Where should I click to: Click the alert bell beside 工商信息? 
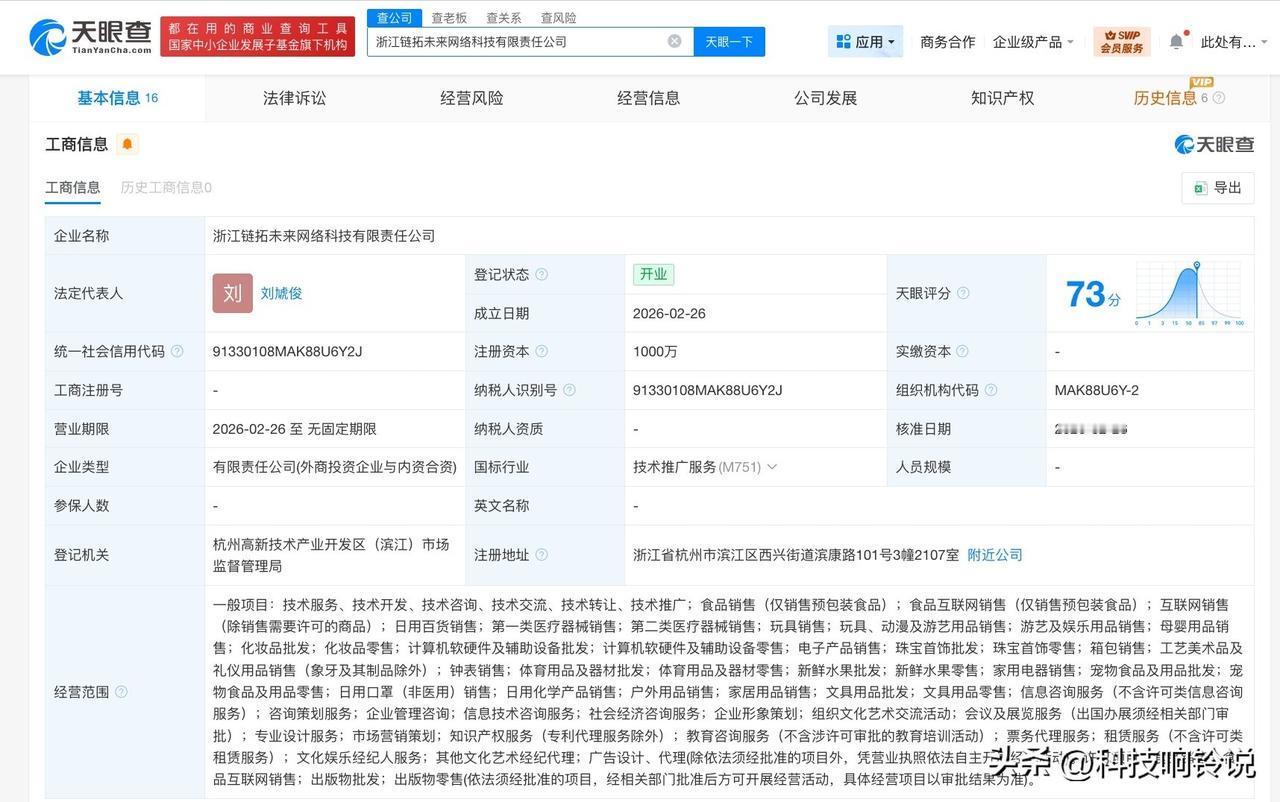pyautogui.click(x=128, y=144)
